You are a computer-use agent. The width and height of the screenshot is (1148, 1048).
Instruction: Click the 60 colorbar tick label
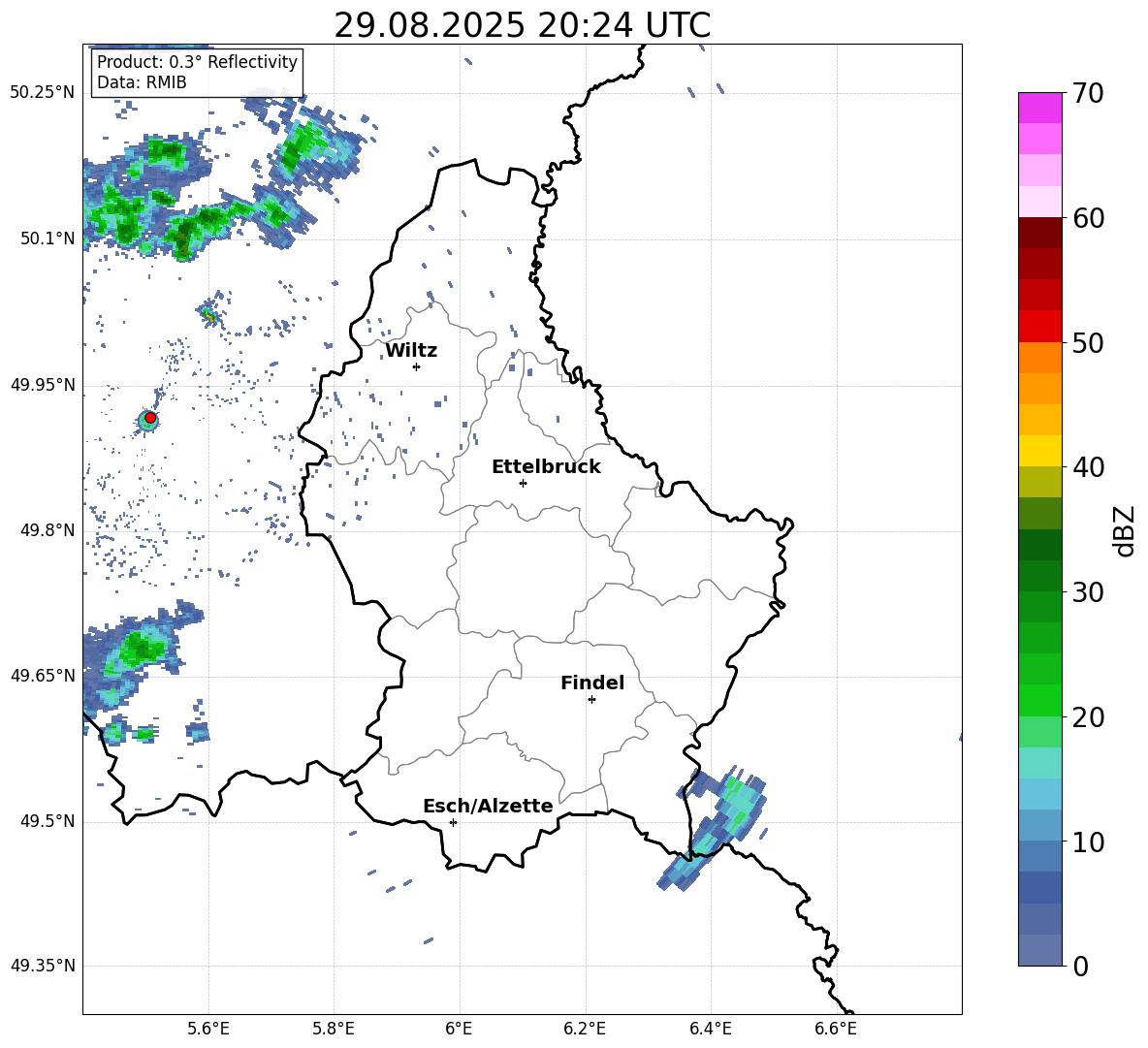[x=1088, y=218]
